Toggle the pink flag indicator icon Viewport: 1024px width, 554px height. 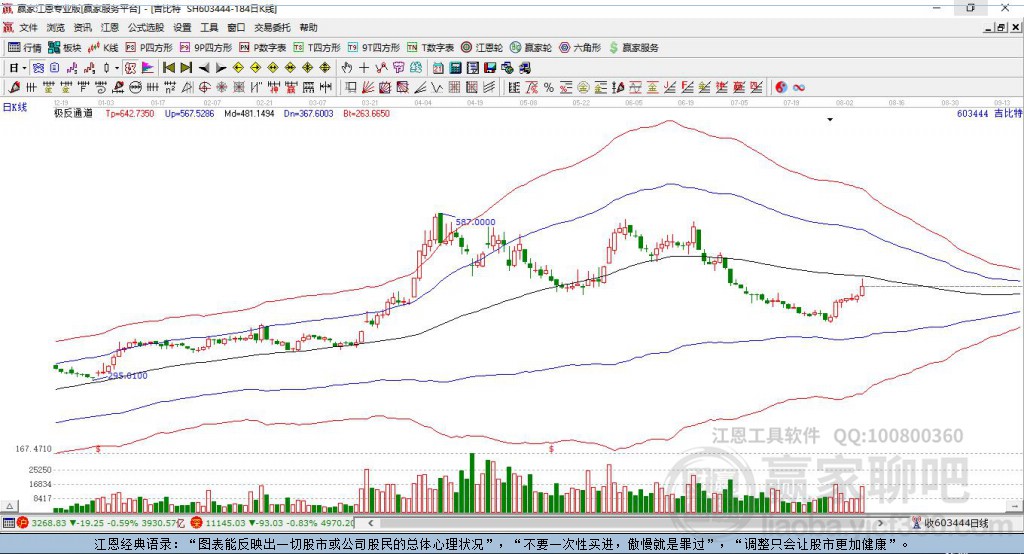148,68
